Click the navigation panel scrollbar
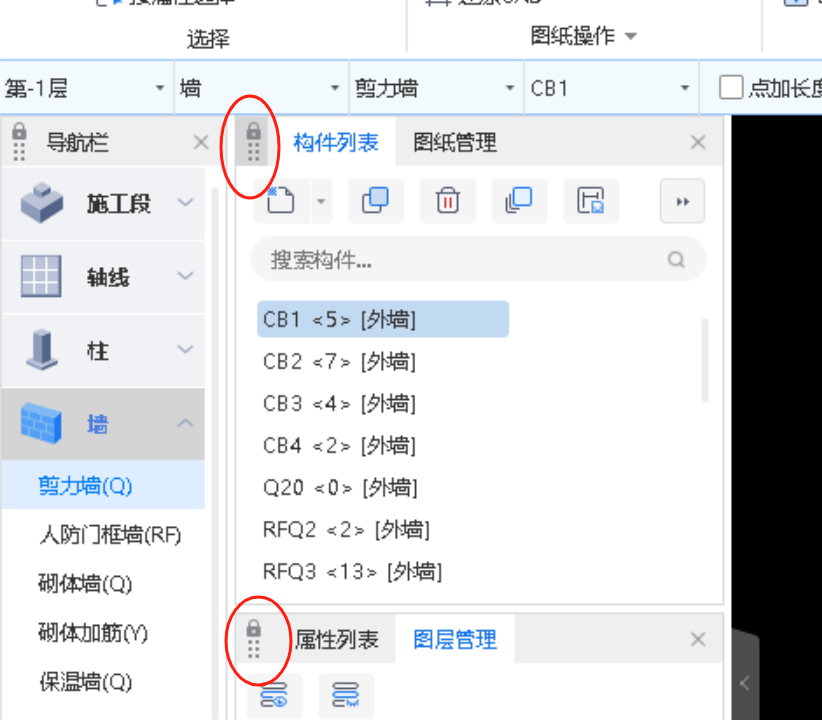Screen dimensions: 822x720 [215, 451]
